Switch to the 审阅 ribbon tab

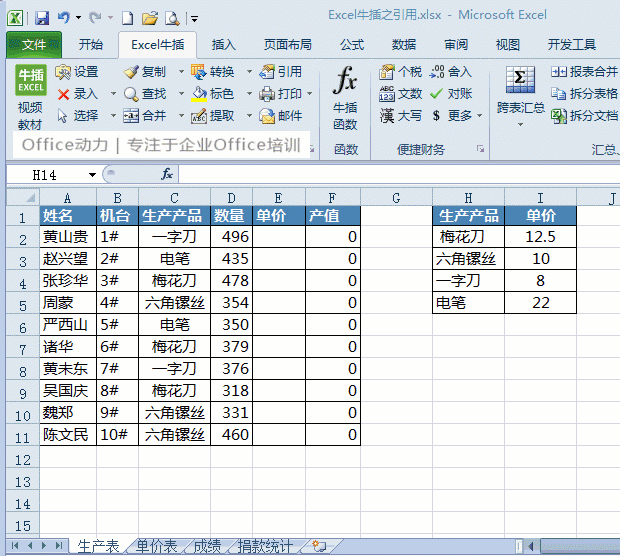tap(456, 45)
